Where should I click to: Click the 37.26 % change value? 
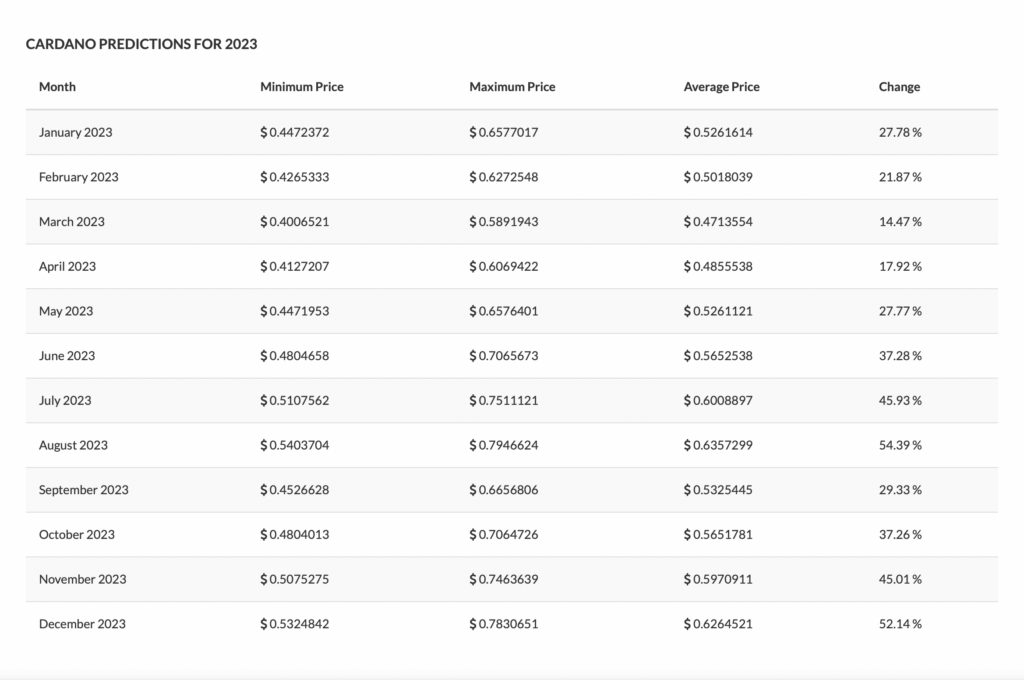point(900,534)
